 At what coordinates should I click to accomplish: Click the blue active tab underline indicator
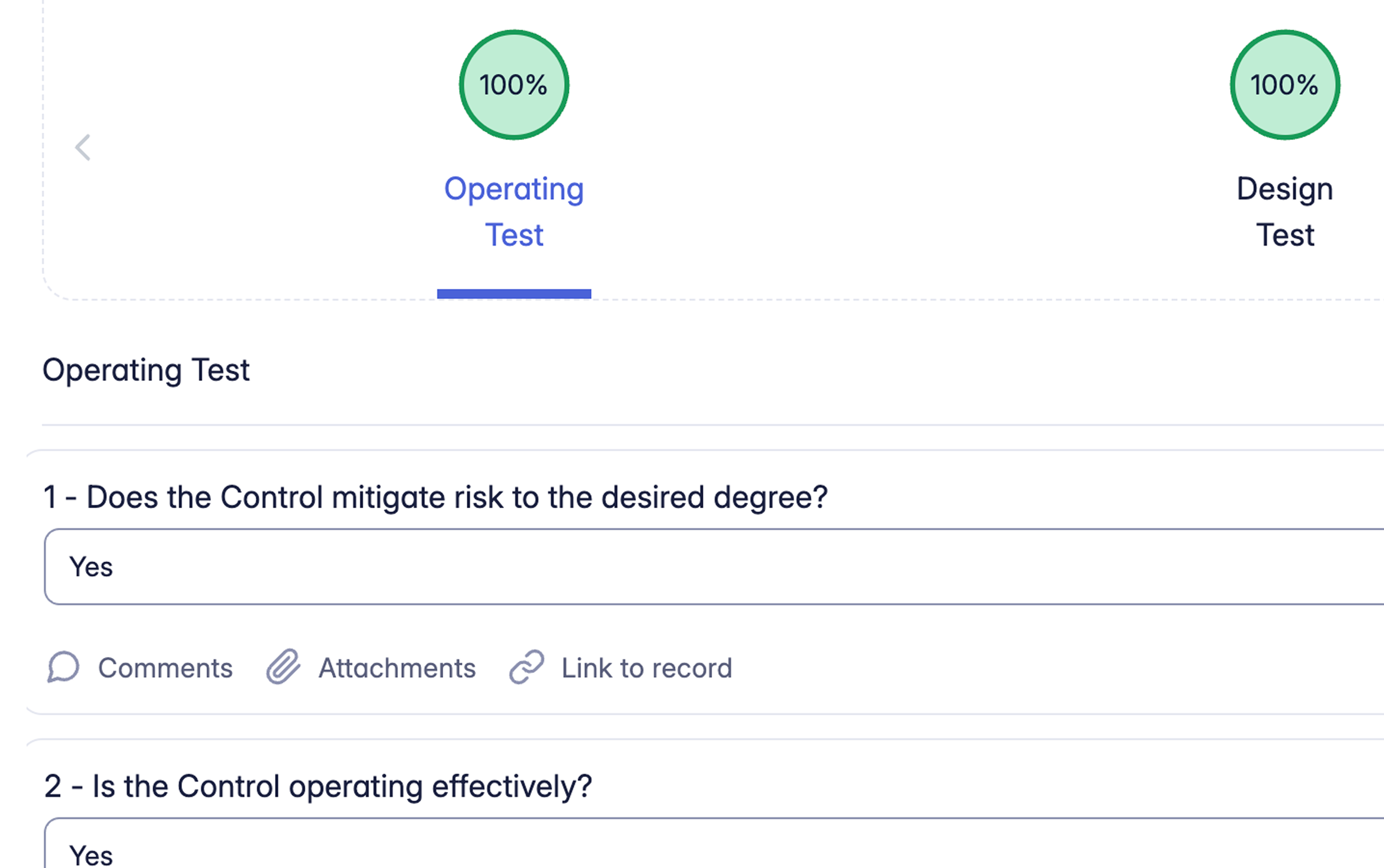click(514, 294)
